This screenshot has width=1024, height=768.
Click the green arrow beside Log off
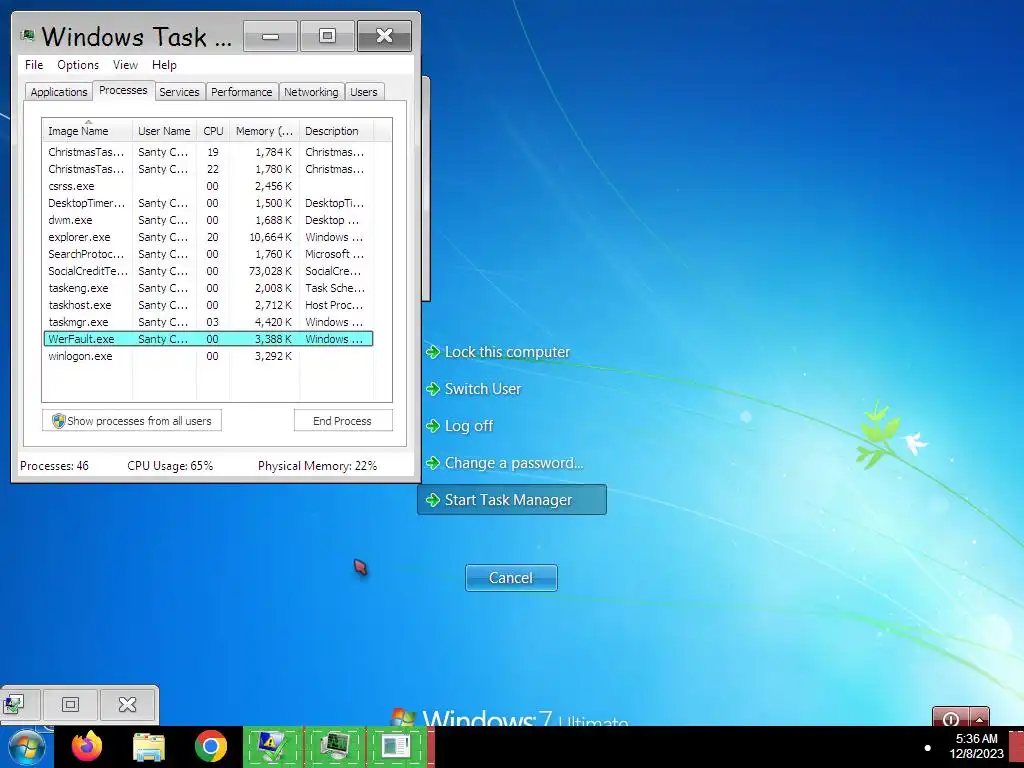click(432, 426)
